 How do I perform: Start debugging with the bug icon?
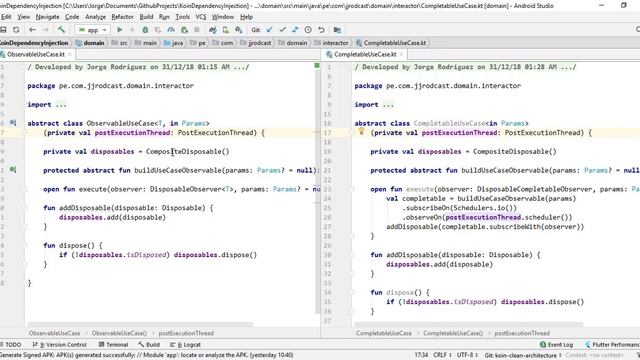[x=145, y=30]
